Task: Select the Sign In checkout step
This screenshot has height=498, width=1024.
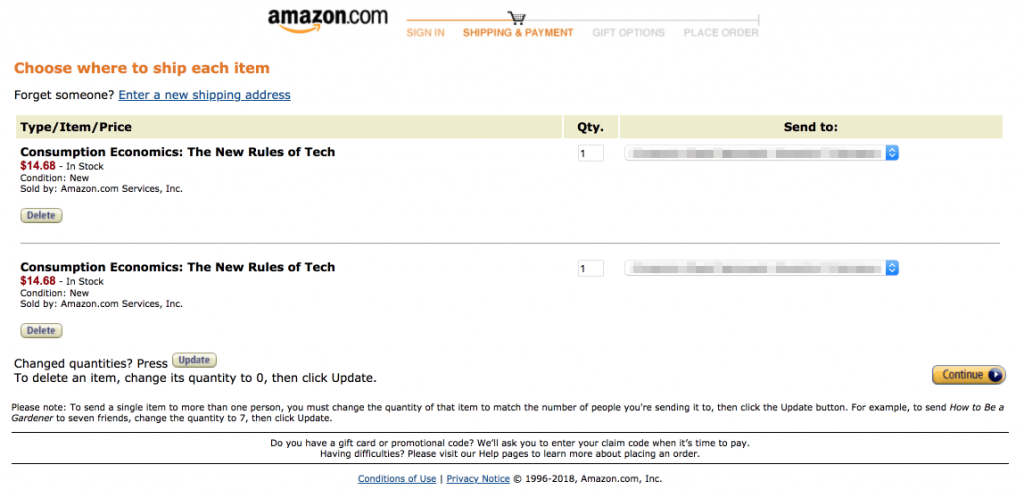Action: (x=425, y=33)
